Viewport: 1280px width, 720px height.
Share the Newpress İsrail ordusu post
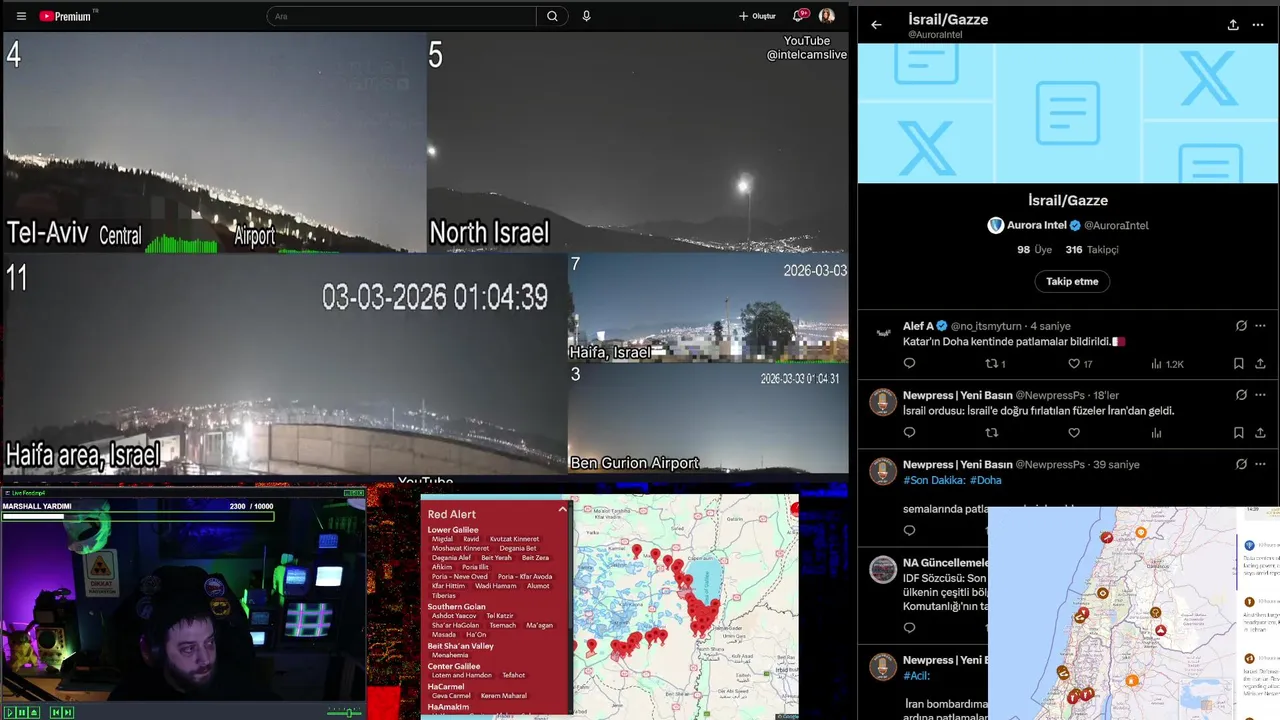[x=1260, y=433]
